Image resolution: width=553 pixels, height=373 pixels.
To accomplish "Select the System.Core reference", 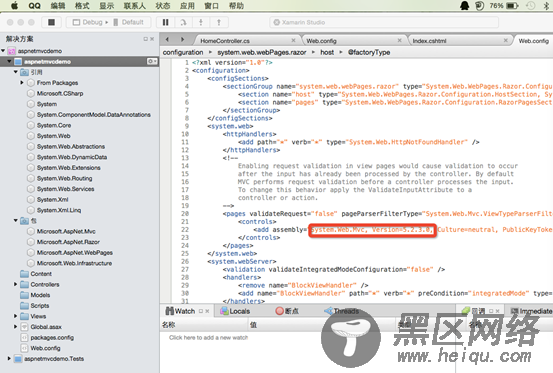I will pyautogui.click(x=54, y=125).
